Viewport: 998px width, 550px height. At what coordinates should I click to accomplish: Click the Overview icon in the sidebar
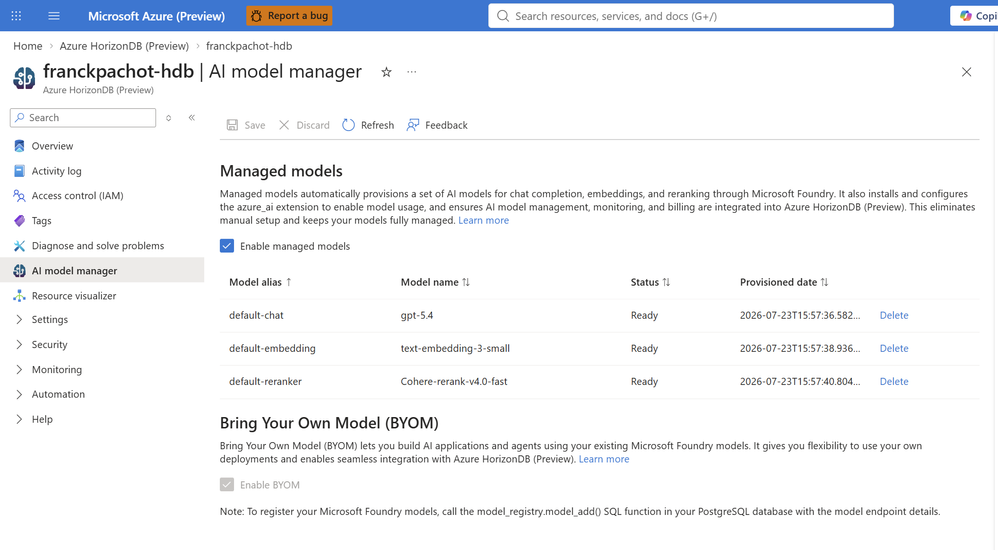pos(19,146)
